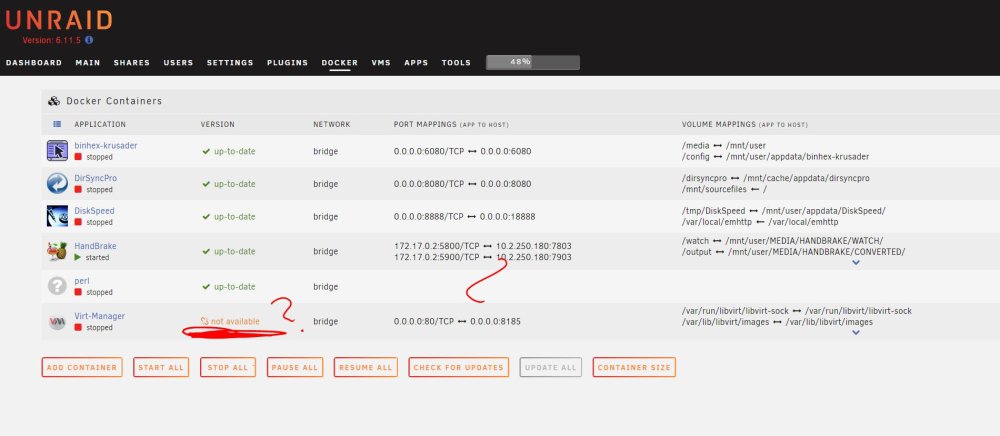1000x436 pixels.
Task: Click the DirSyncPro stopped red indicator
Action: (78, 189)
